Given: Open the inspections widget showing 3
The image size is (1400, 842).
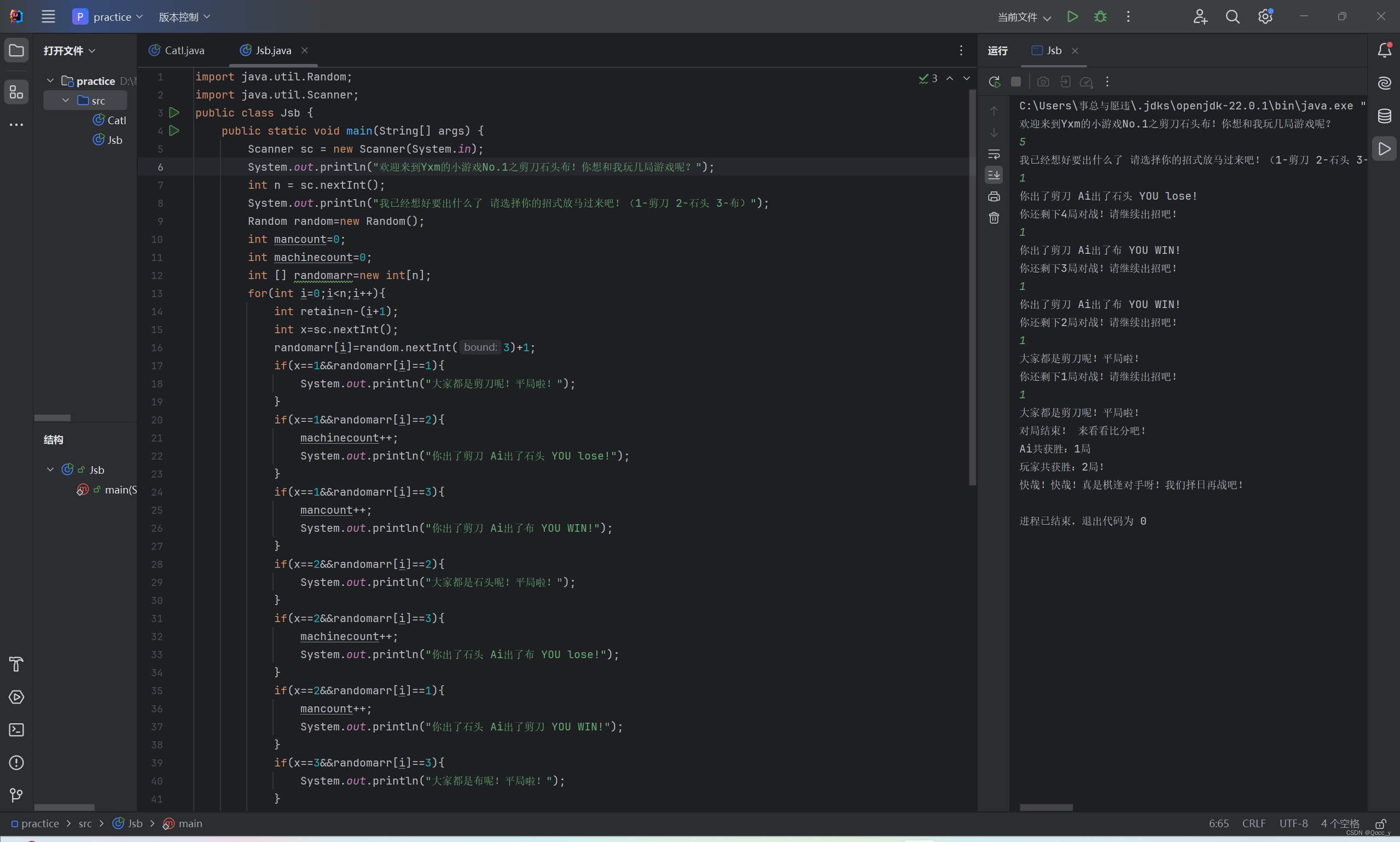Looking at the screenshot, I should [928, 78].
